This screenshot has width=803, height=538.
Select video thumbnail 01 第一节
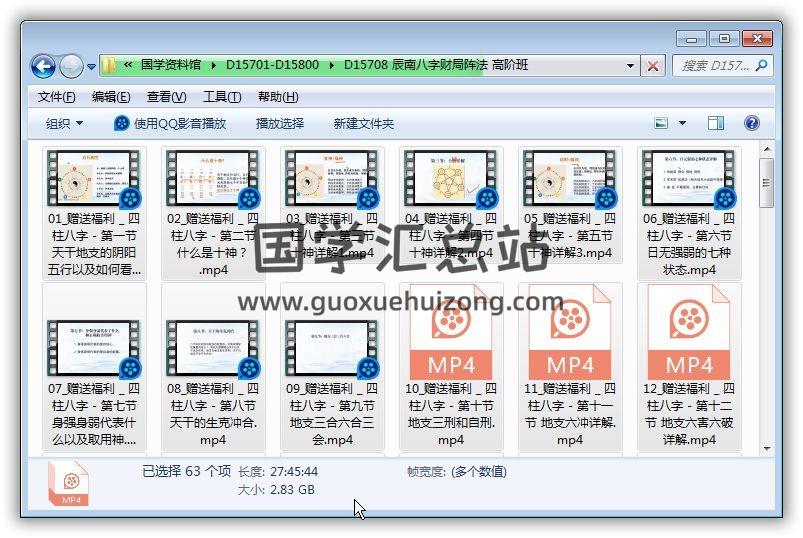(x=94, y=179)
